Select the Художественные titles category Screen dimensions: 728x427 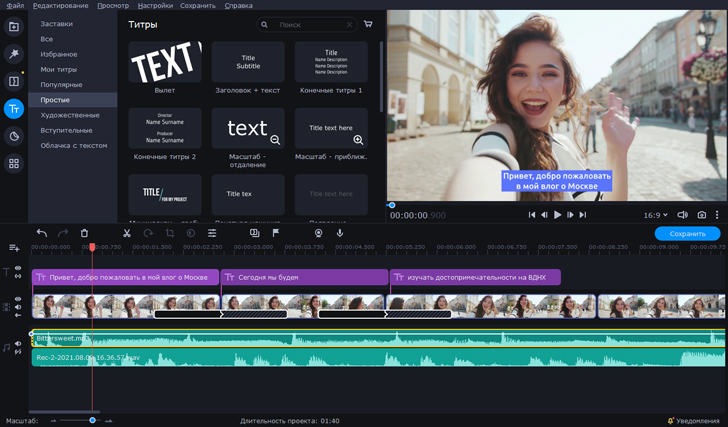pos(70,115)
